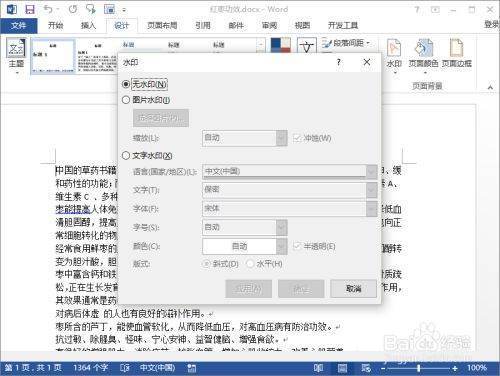Click the Select Picture button

(x=161, y=118)
